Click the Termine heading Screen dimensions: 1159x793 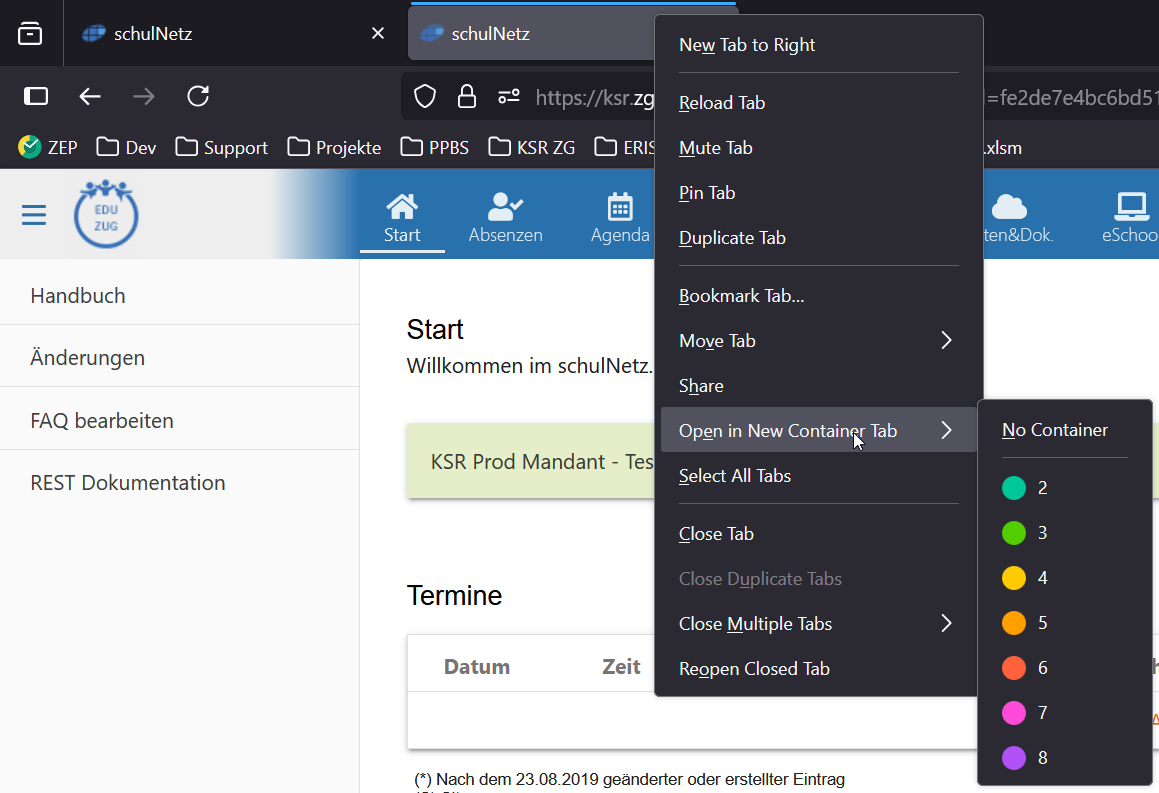click(455, 596)
